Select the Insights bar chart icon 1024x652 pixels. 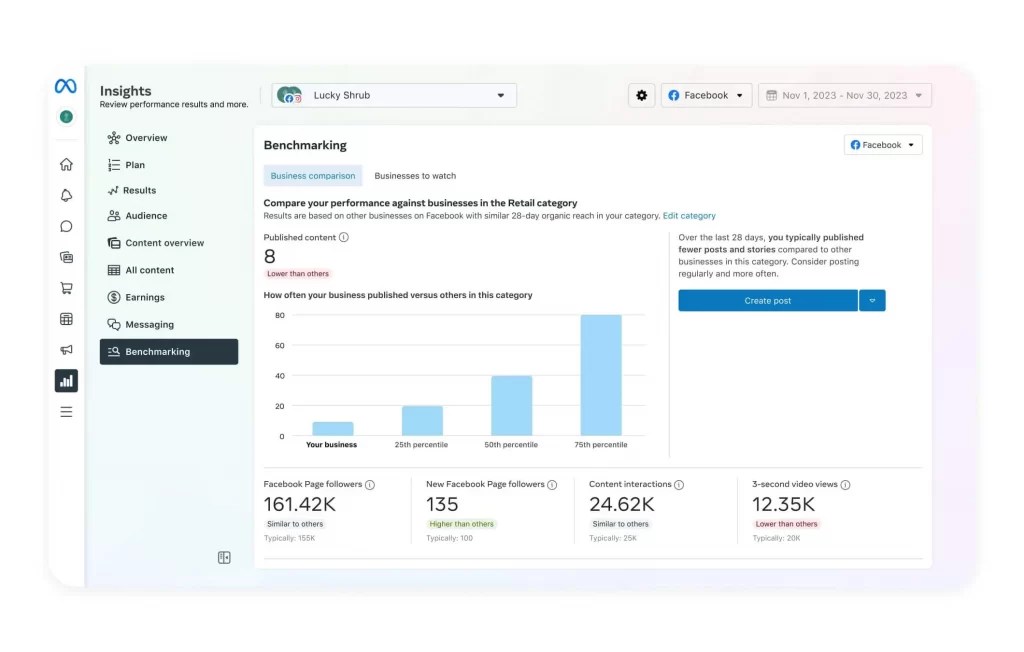pyautogui.click(x=65, y=381)
